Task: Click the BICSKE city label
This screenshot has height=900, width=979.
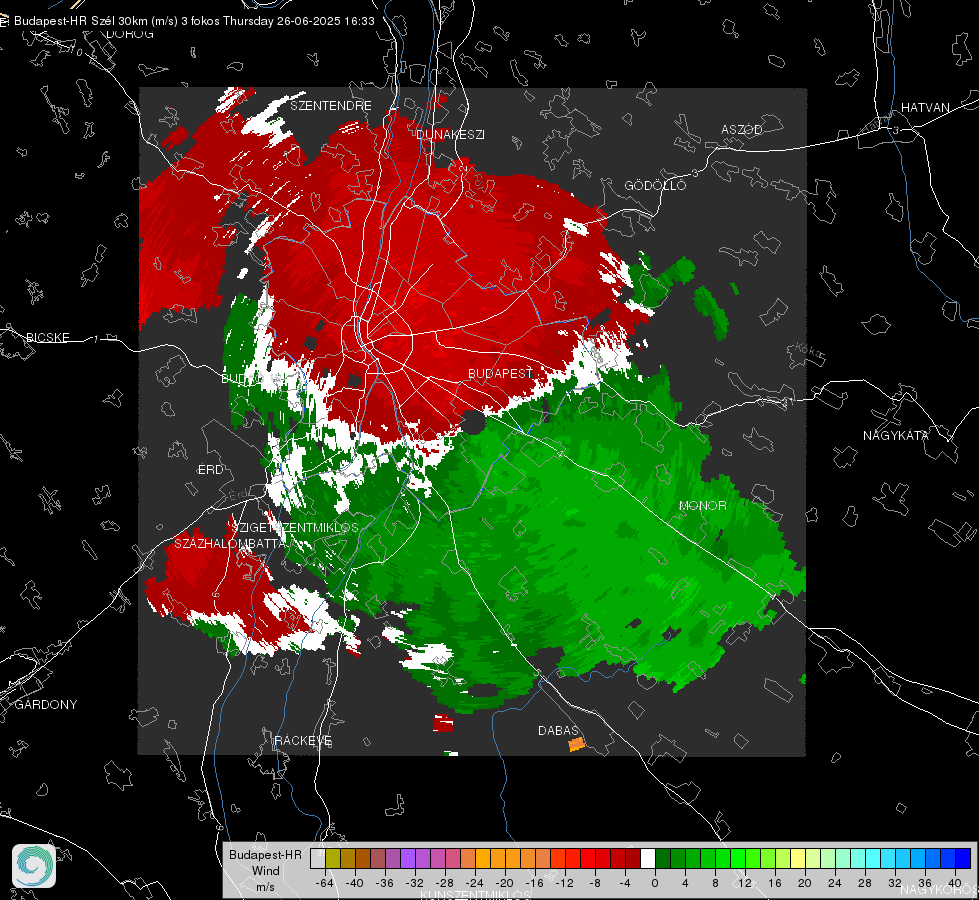Action: tap(47, 337)
